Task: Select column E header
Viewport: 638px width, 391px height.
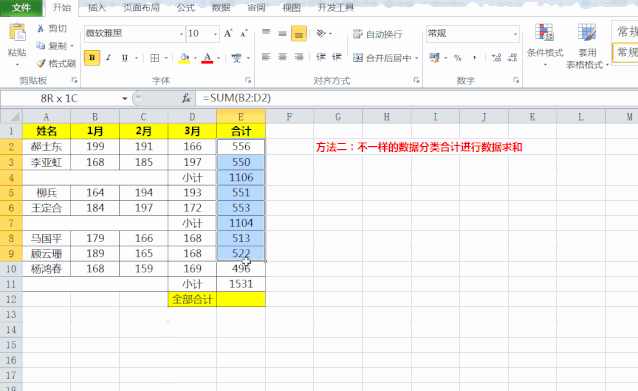Action: 241,117
